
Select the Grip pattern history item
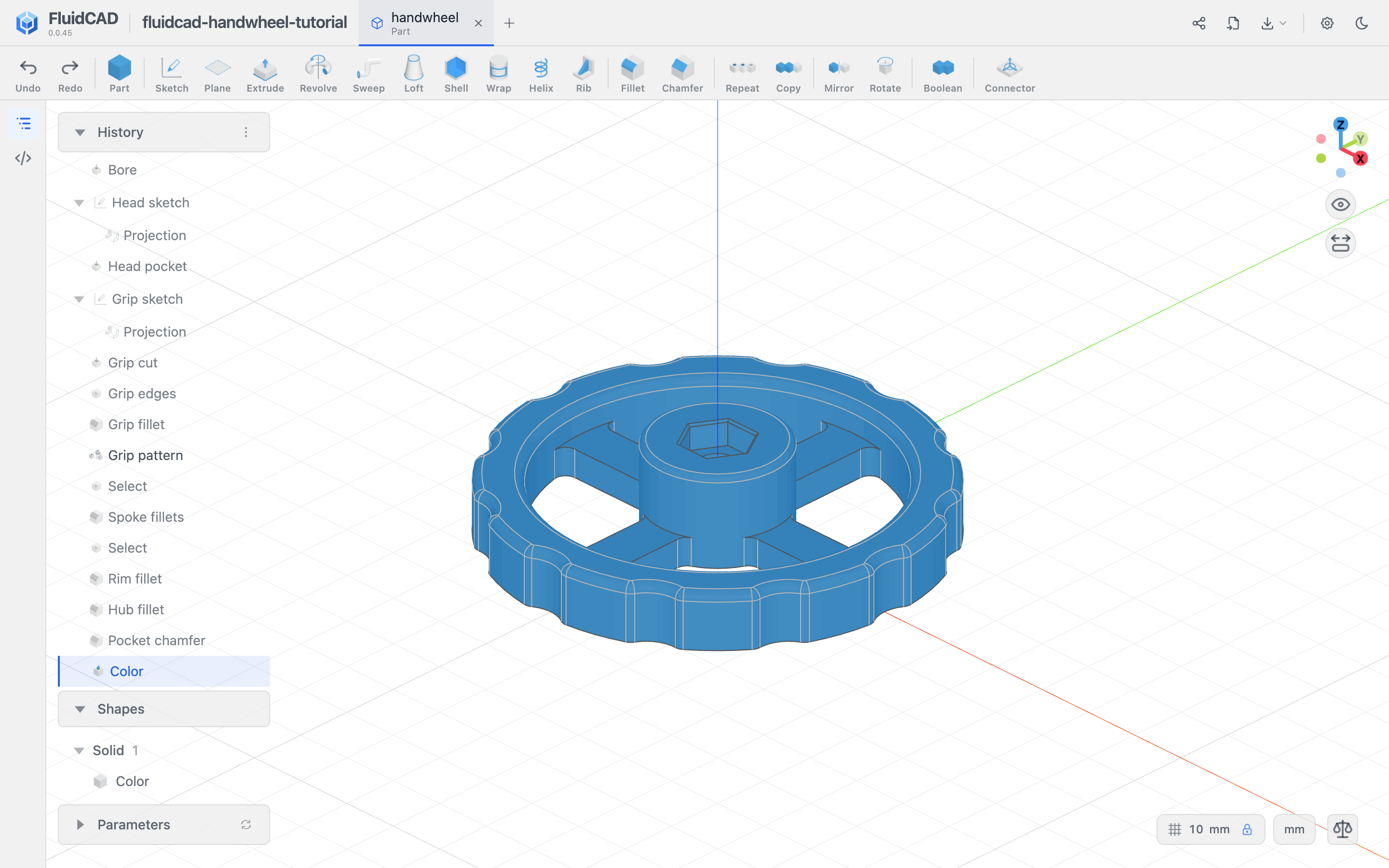[x=164, y=455]
